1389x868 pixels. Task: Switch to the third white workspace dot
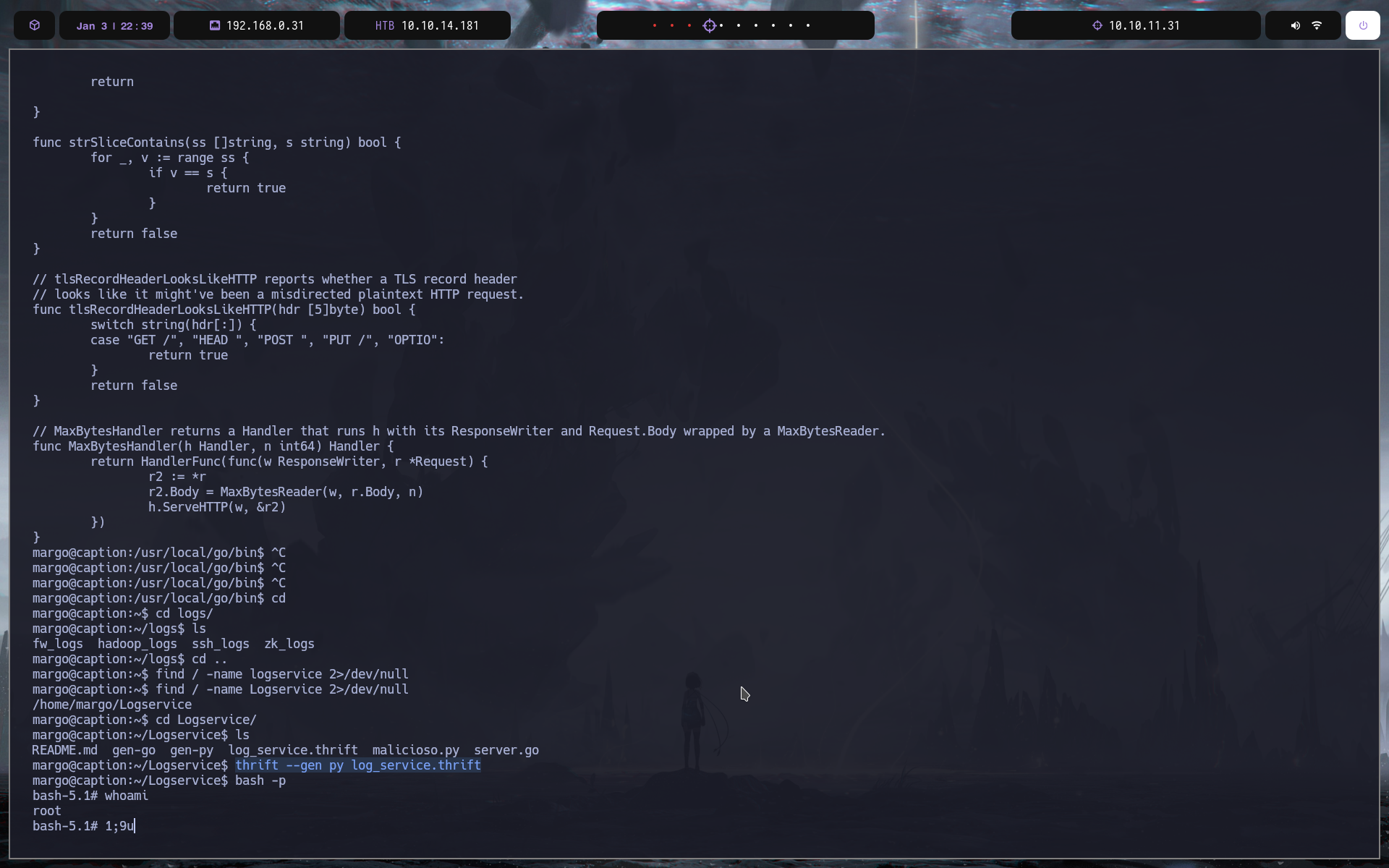point(756,25)
